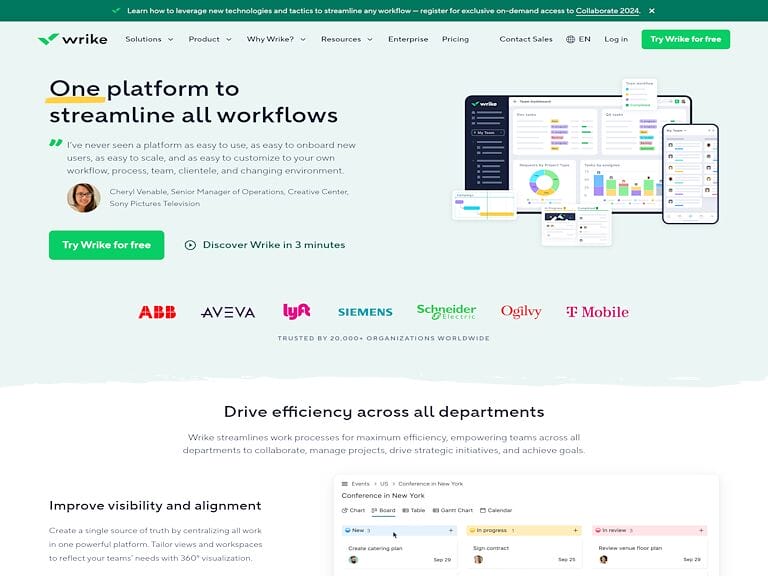Expand the Resources dropdown menu
Viewport: 768px width, 576px height.
click(x=346, y=39)
